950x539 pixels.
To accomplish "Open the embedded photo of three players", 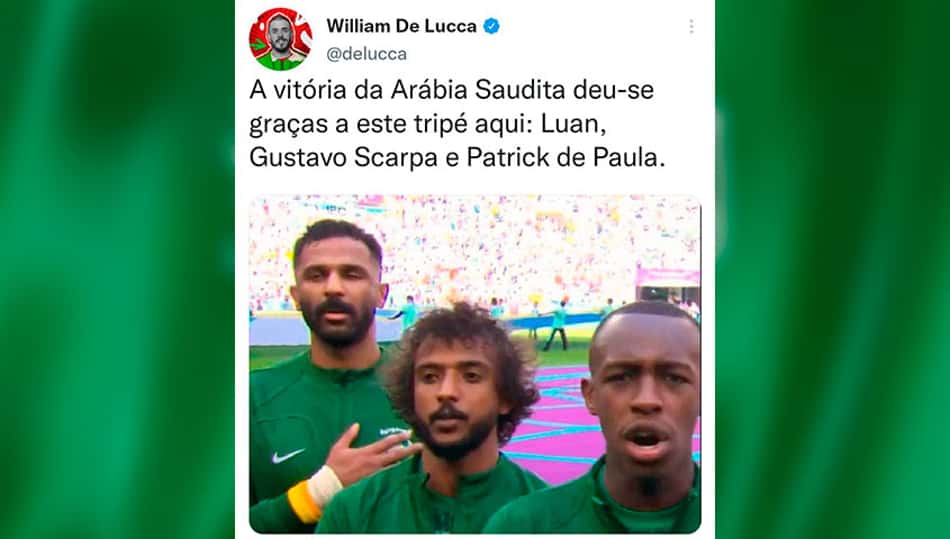I will coord(475,364).
